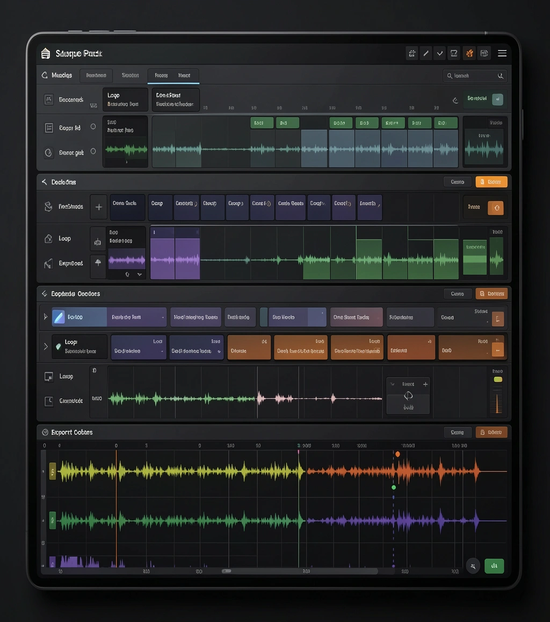Click the orange dot marker above the orange waveform
Viewport: 550px width, 622px height.
(398, 454)
